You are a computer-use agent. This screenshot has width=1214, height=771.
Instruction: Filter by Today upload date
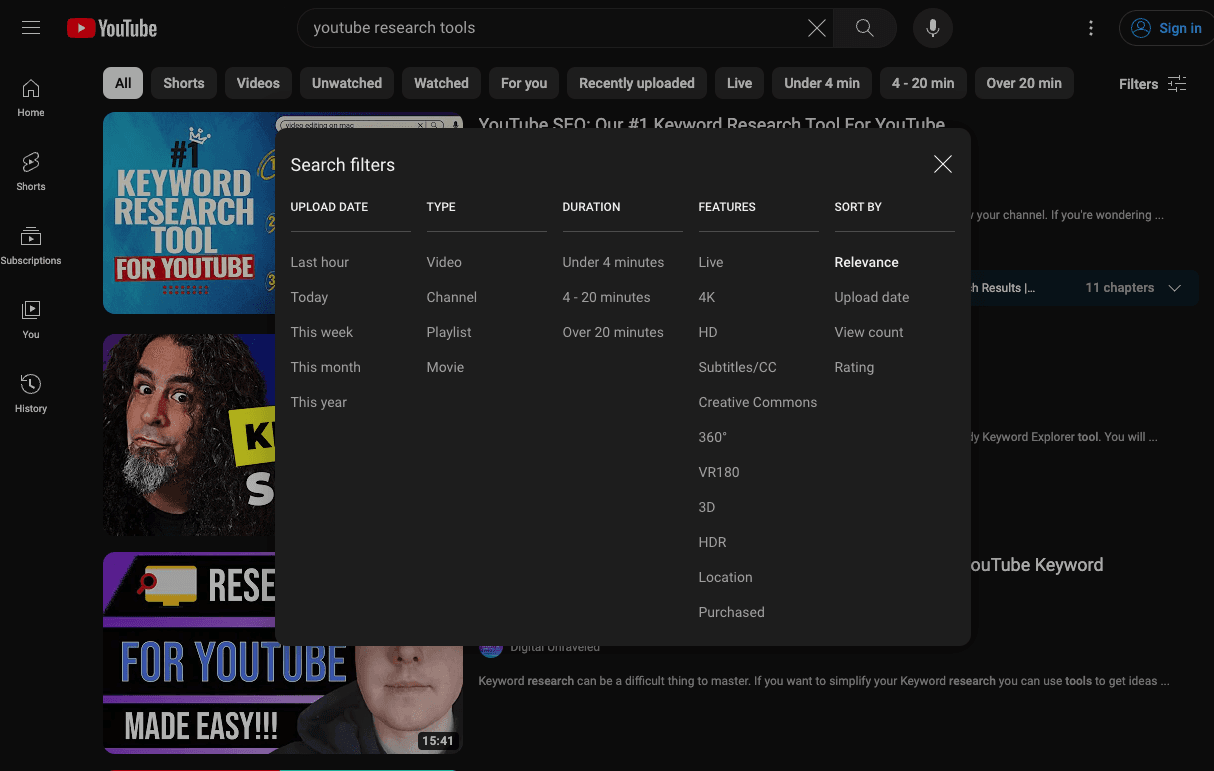(x=309, y=297)
